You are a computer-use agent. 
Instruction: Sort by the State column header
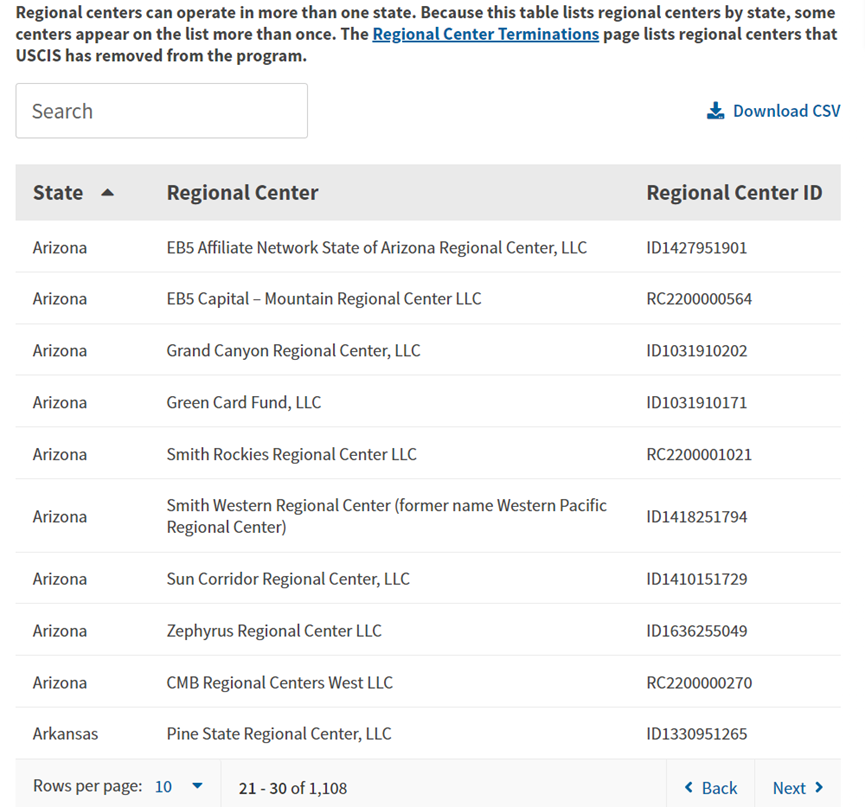[x=58, y=193]
